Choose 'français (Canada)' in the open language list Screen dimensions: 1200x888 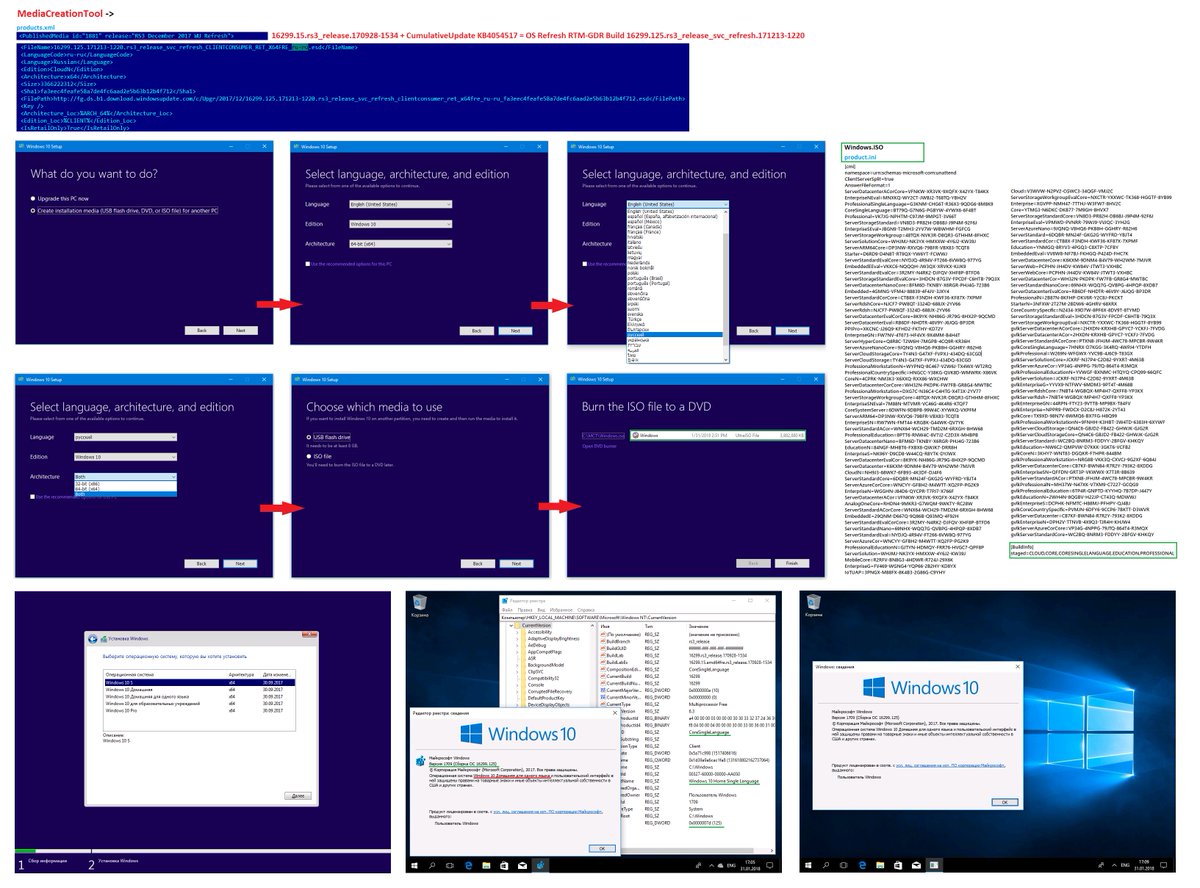pos(674,226)
